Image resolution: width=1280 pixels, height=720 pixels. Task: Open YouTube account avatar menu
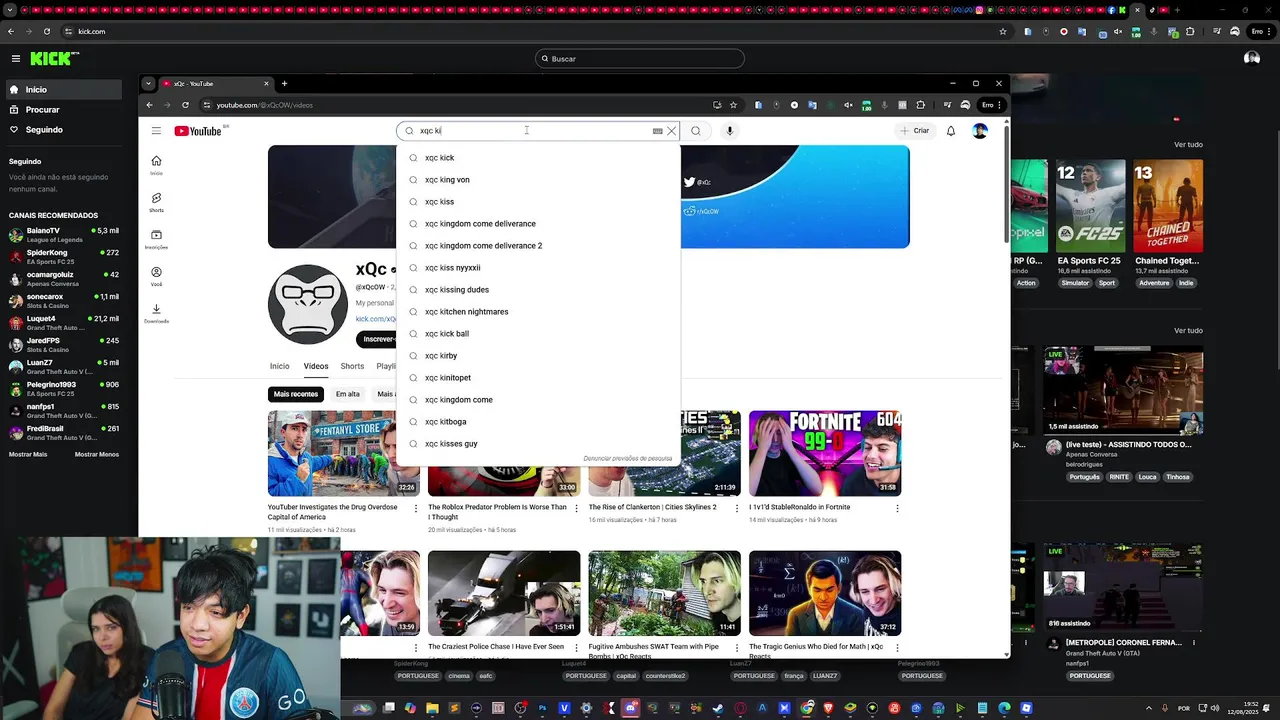980,131
